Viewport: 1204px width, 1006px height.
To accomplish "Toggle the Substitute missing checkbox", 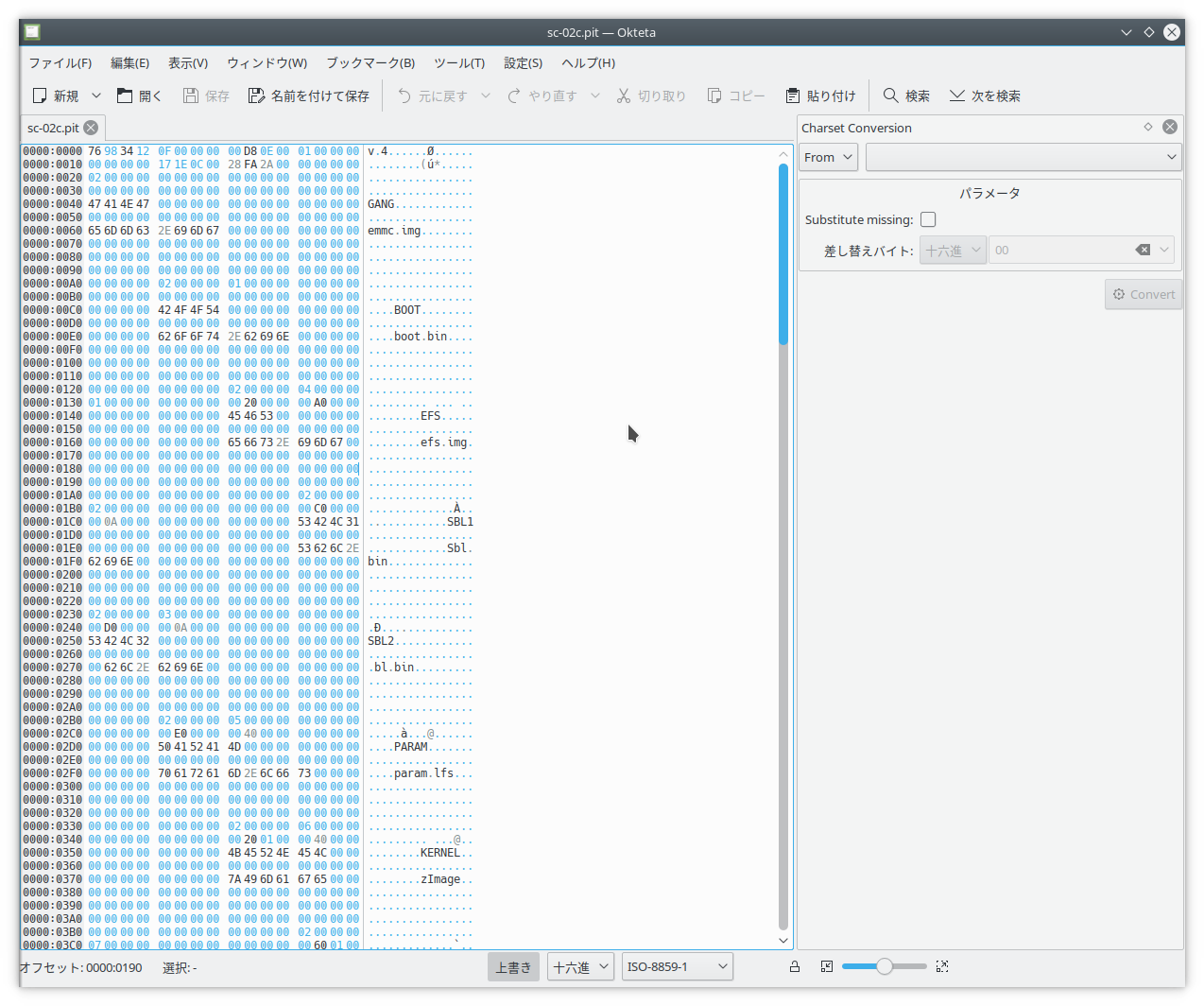I will click(x=928, y=219).
